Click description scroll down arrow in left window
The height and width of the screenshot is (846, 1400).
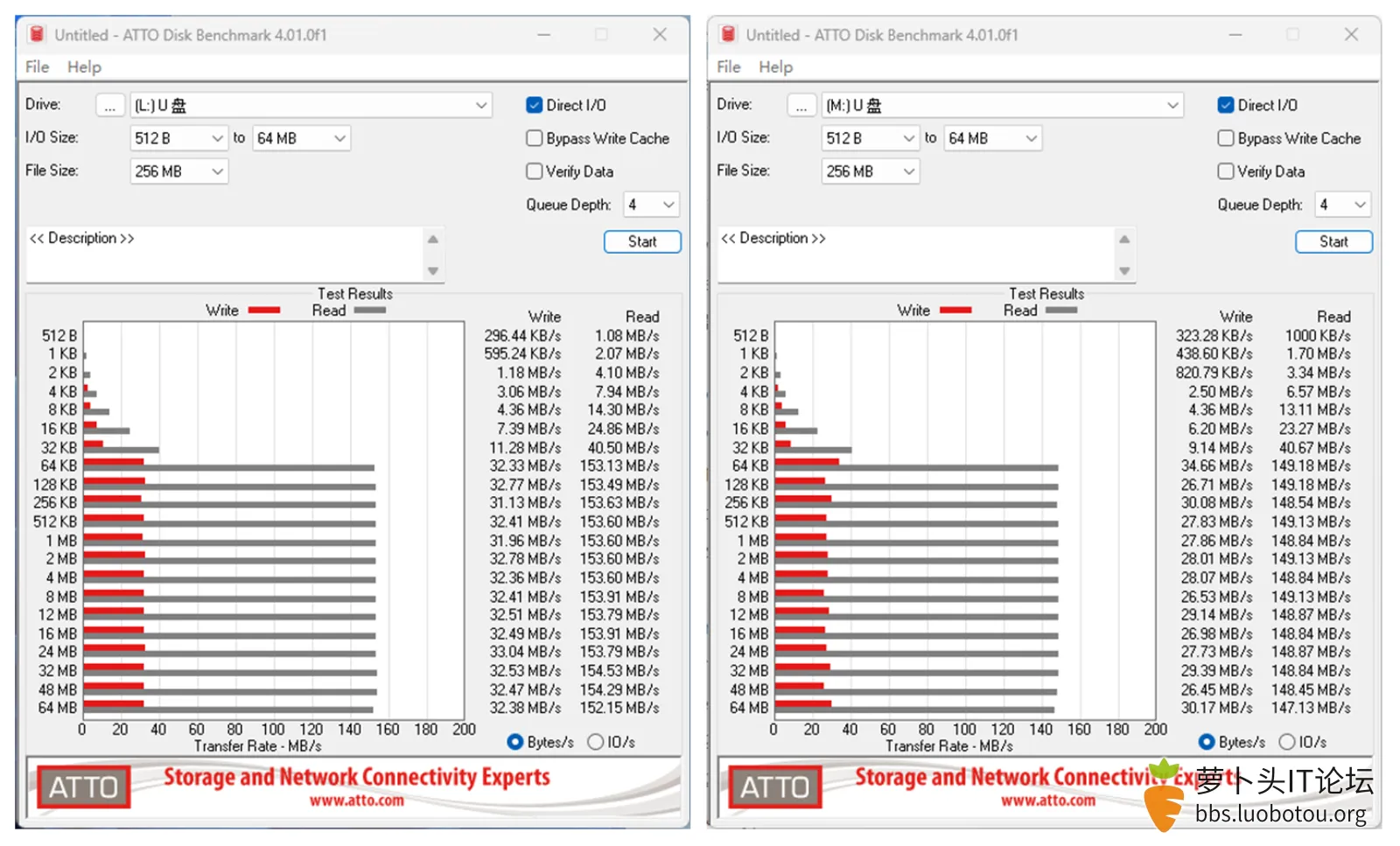click(x=433, y=271)
